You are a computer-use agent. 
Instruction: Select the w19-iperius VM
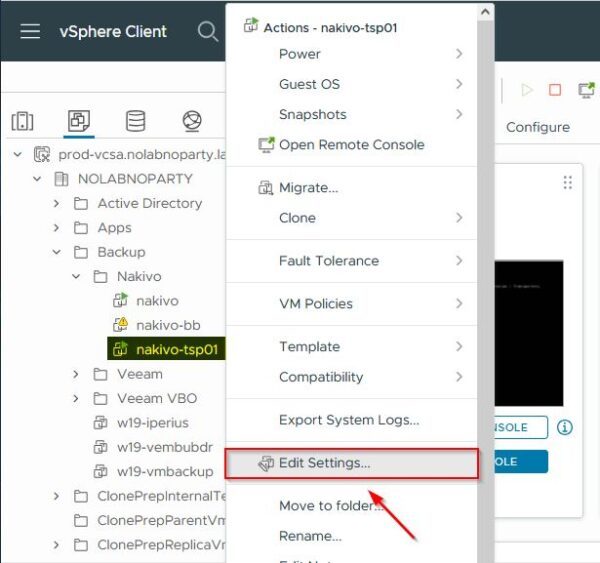[153, 423]
